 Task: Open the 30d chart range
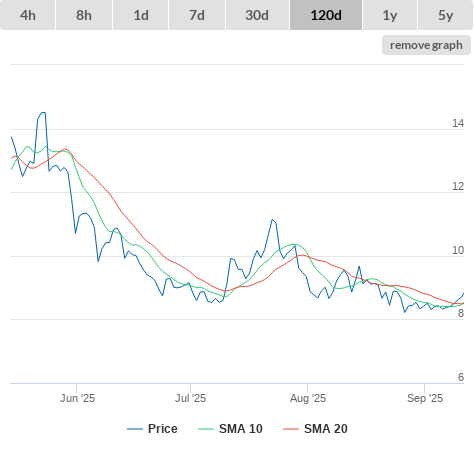[257, 15]
